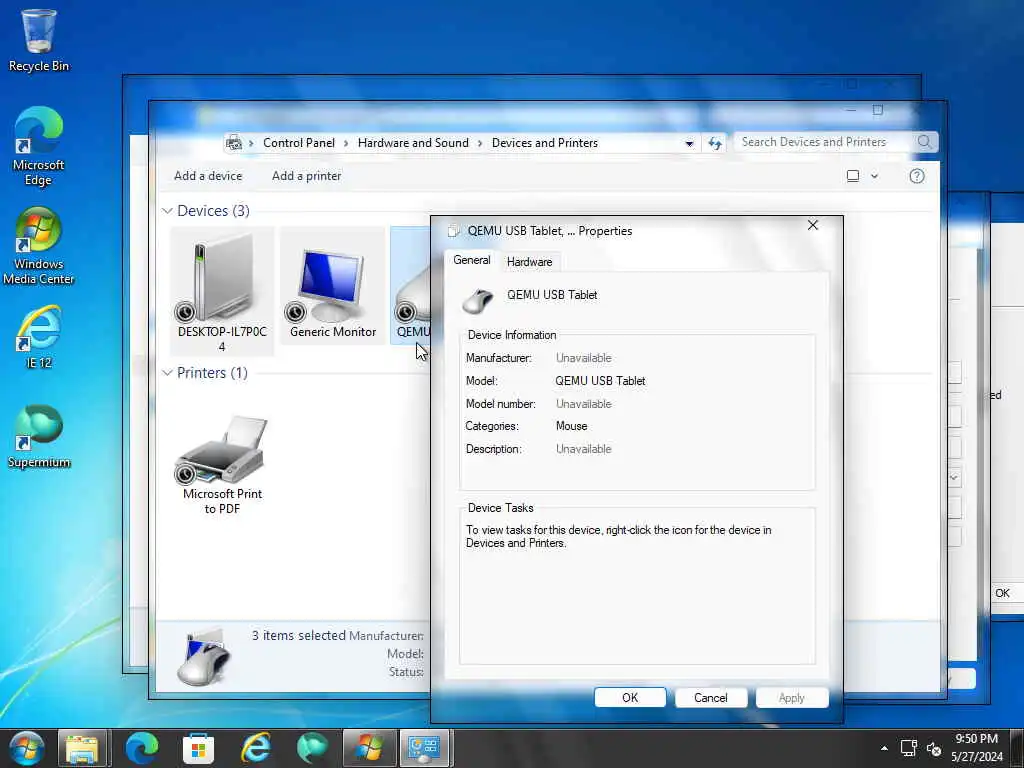Viewport: 1024px width, 768px height.
Task: Expand the arrow after Control Panel breadcrumb
Action: pyautogui.click(x=347, y=143)
